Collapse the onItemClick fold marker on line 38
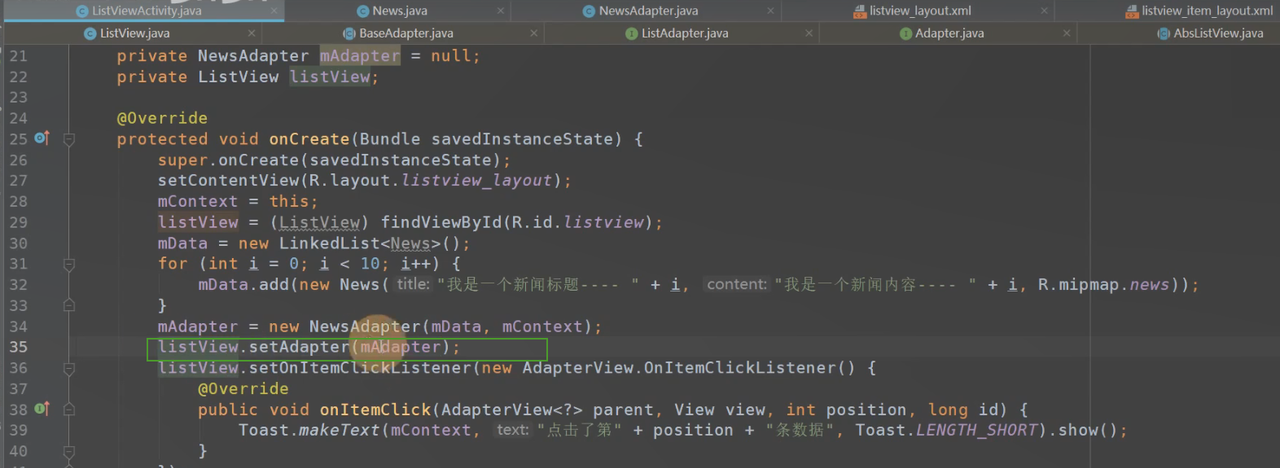 click(x=69, y=409)
